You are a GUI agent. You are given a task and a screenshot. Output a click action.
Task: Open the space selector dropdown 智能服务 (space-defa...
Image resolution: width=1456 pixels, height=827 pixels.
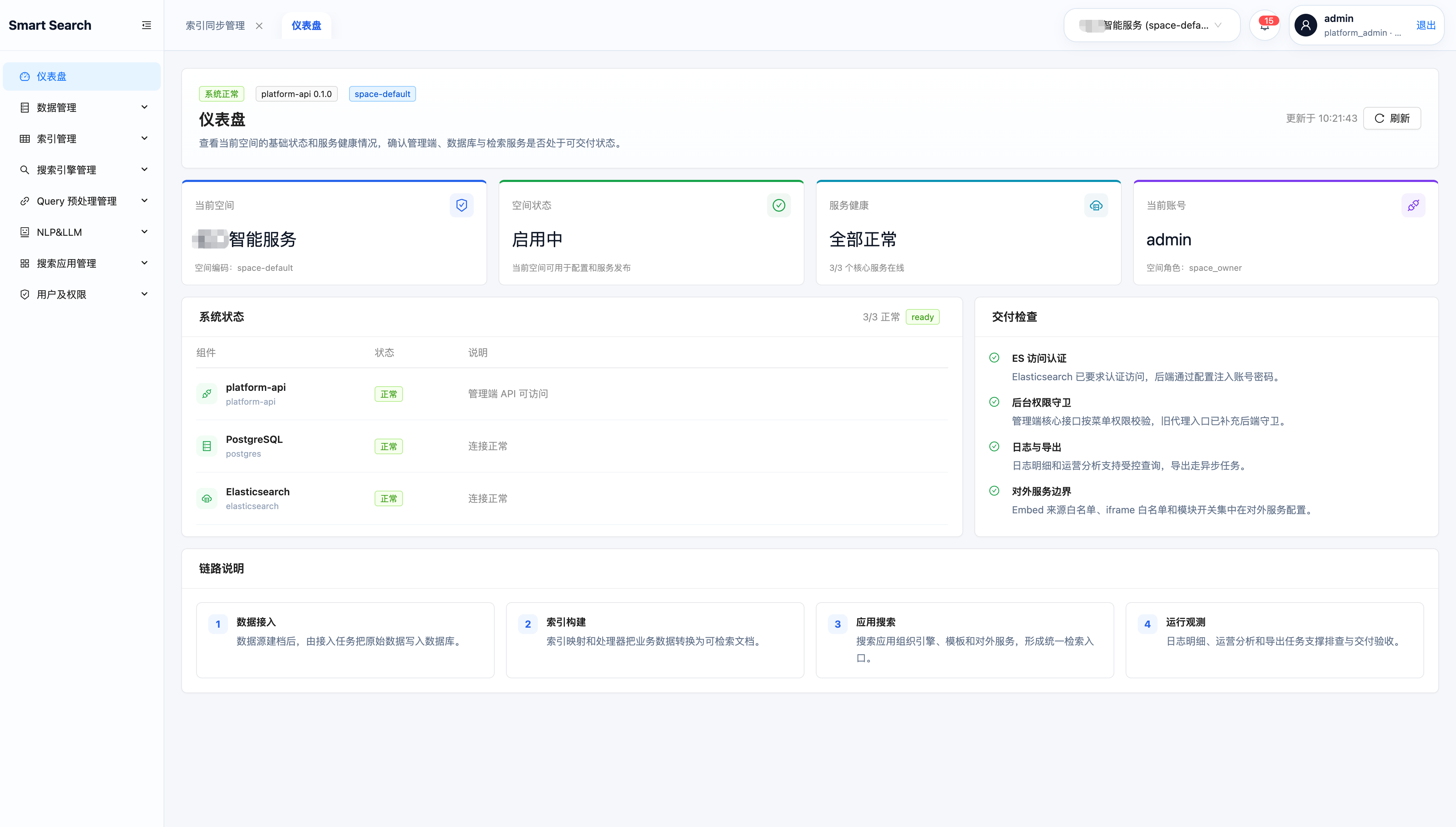point(1151,25)
